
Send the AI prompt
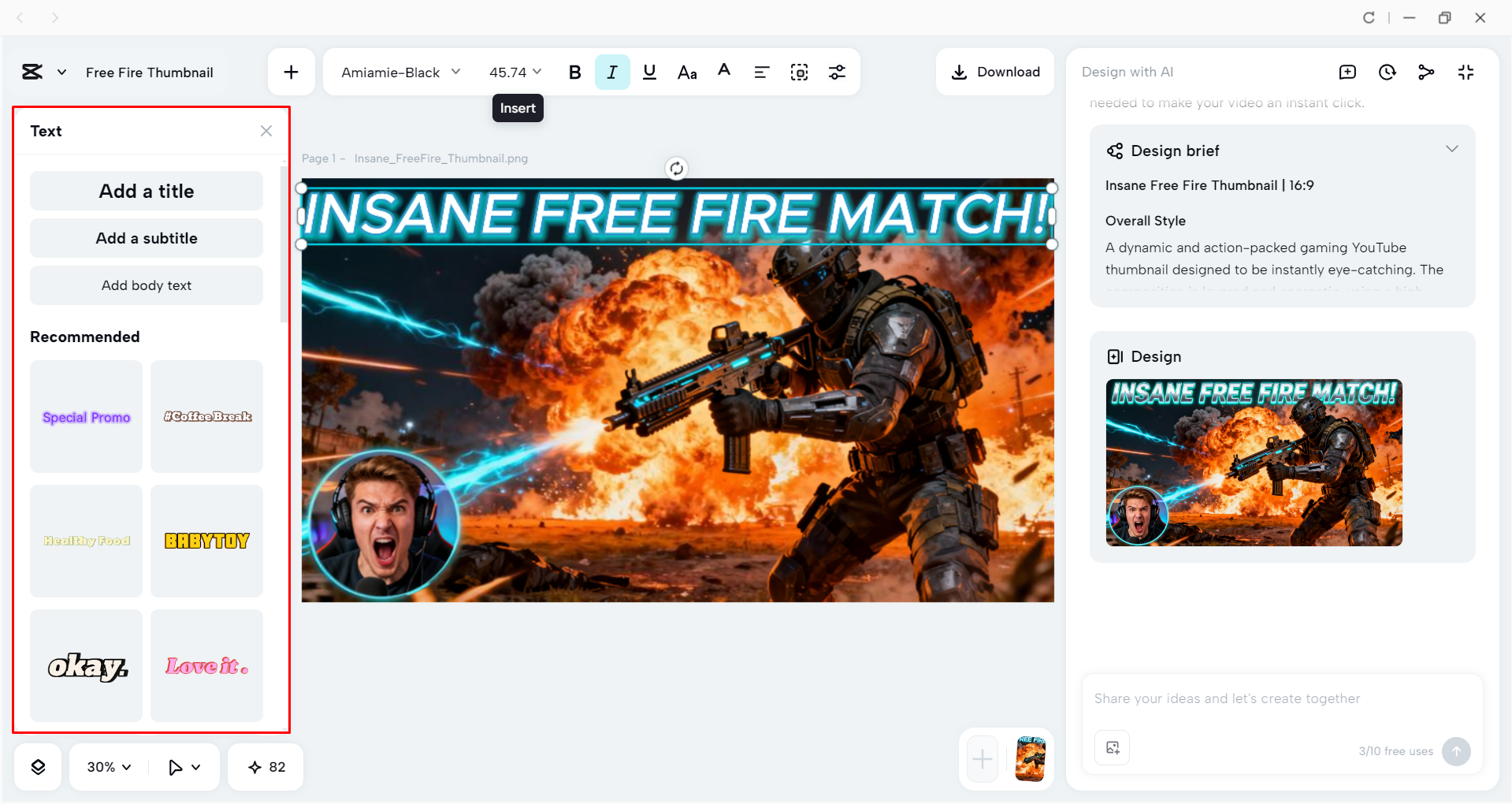tap(1456, 751)
